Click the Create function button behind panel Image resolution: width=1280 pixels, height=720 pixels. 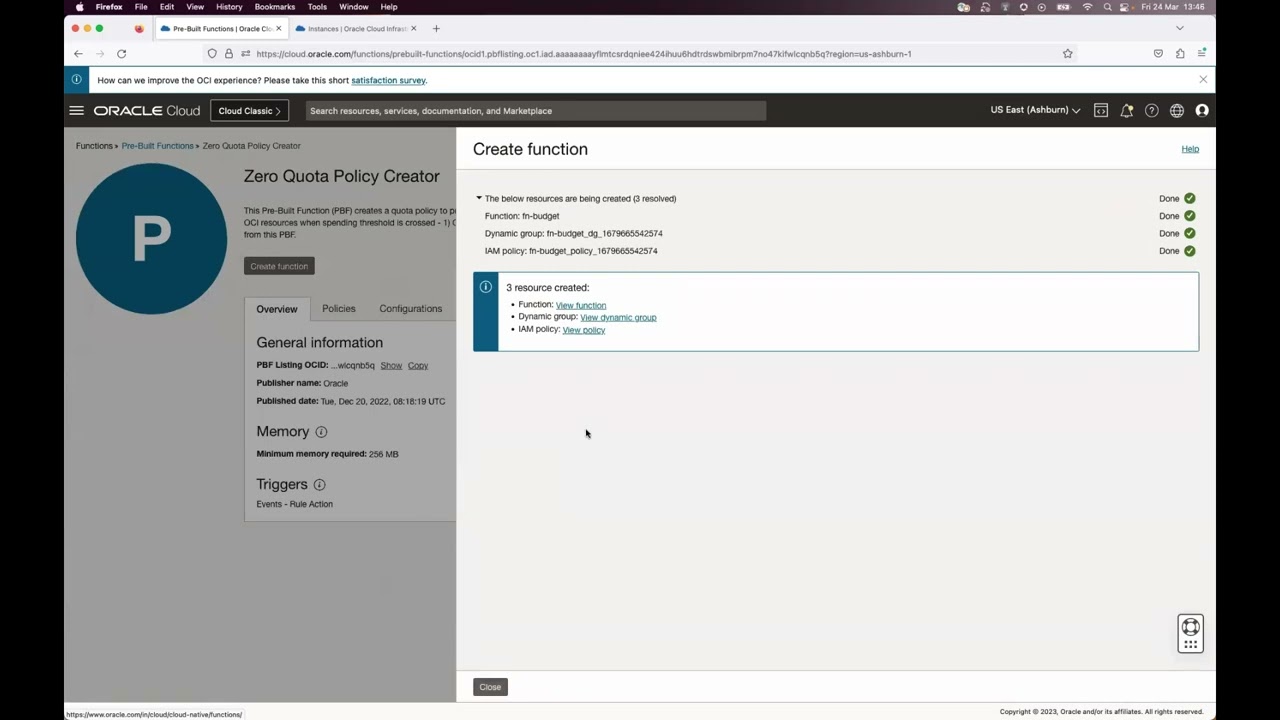279,266
